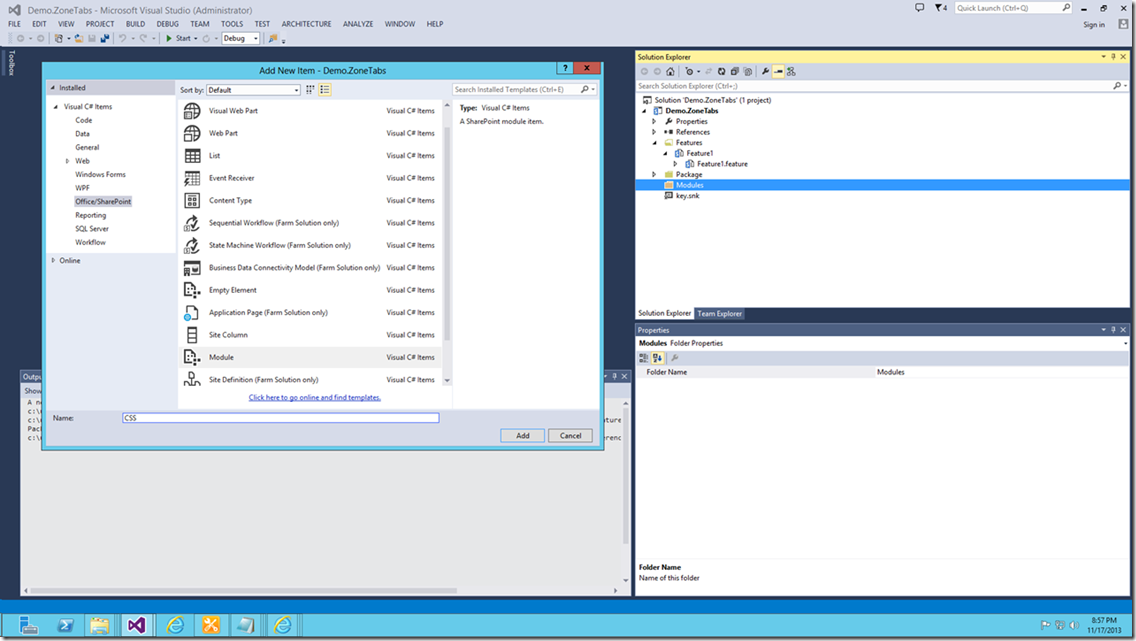
Task: Click the Sign in link
Action: point(1094,25)
